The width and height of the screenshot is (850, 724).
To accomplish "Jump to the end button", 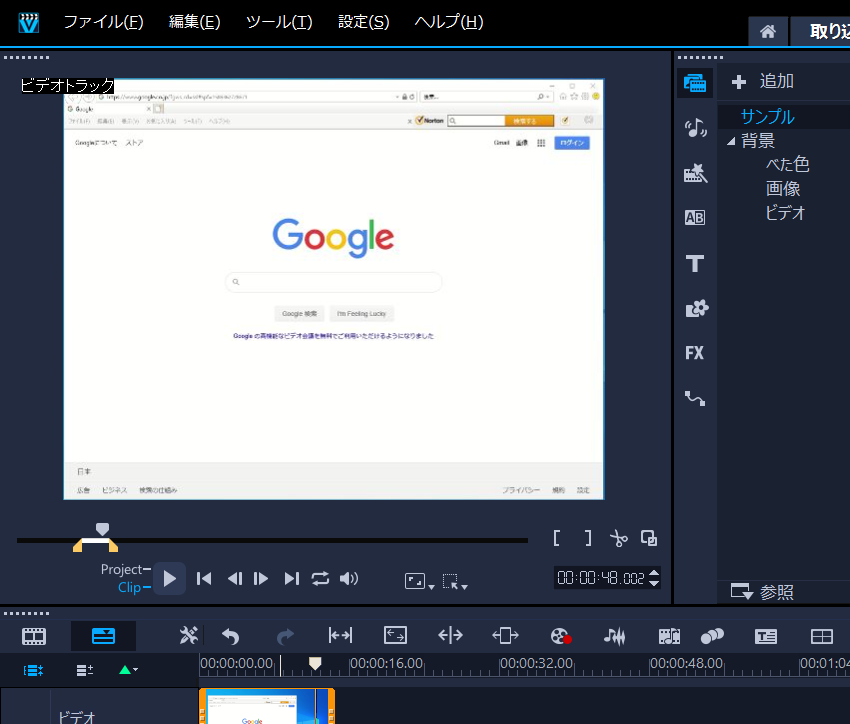I will click(x=292, y=579).
